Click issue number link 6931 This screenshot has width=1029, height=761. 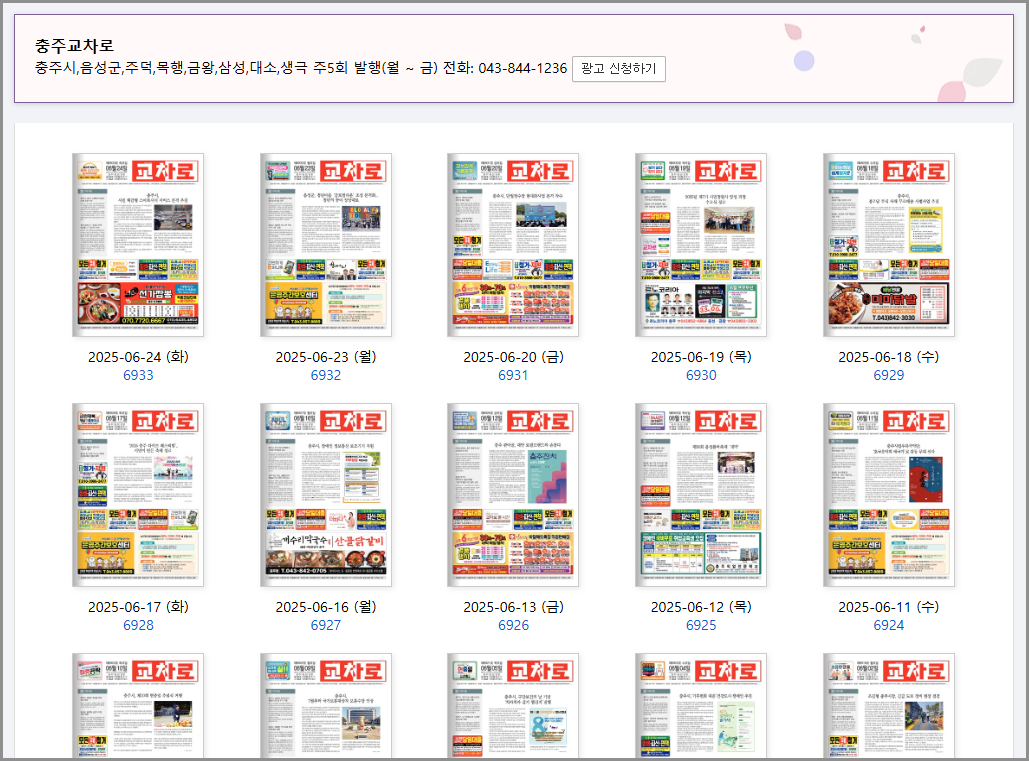pos(513,375)
